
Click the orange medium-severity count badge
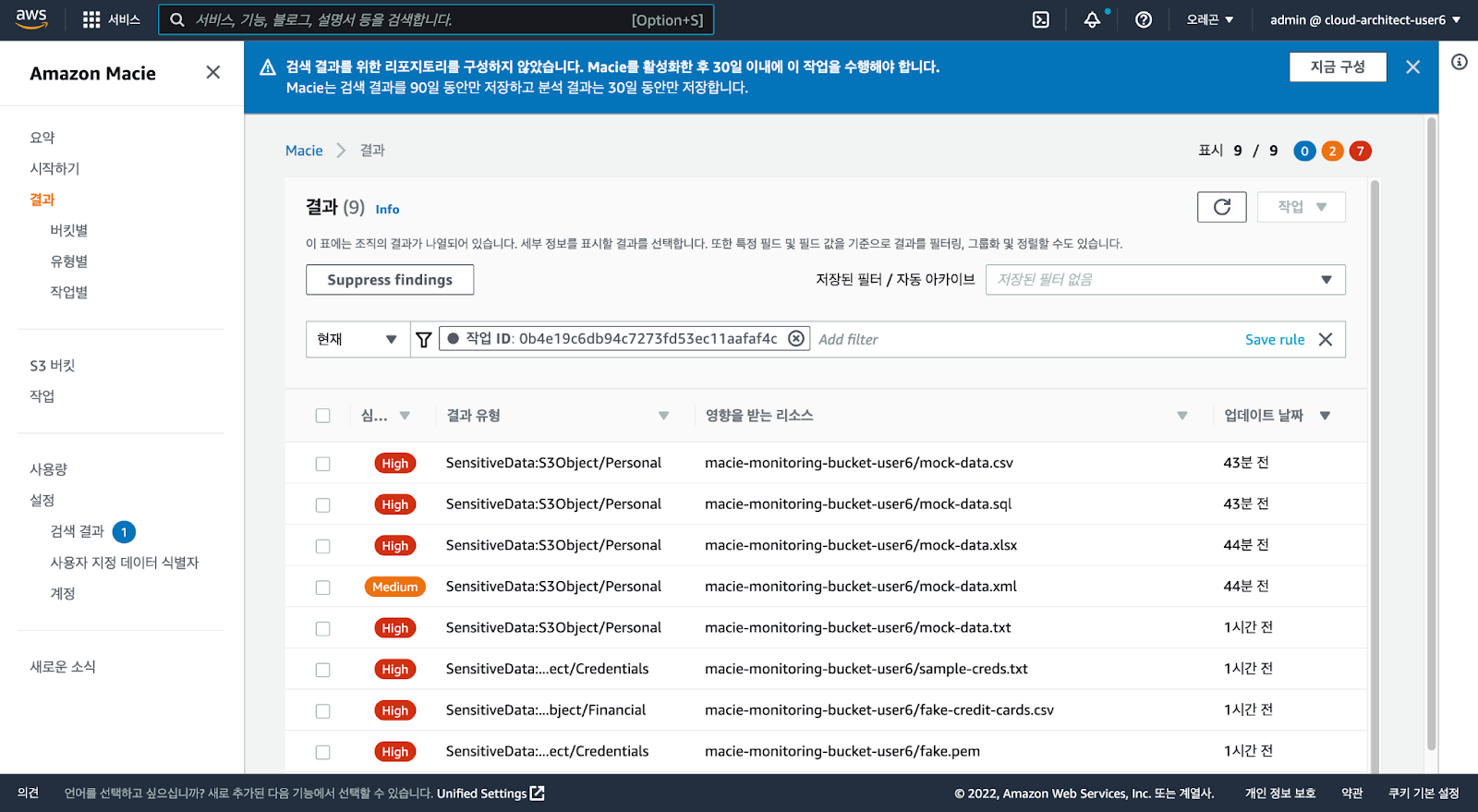tap(1332, 151)
